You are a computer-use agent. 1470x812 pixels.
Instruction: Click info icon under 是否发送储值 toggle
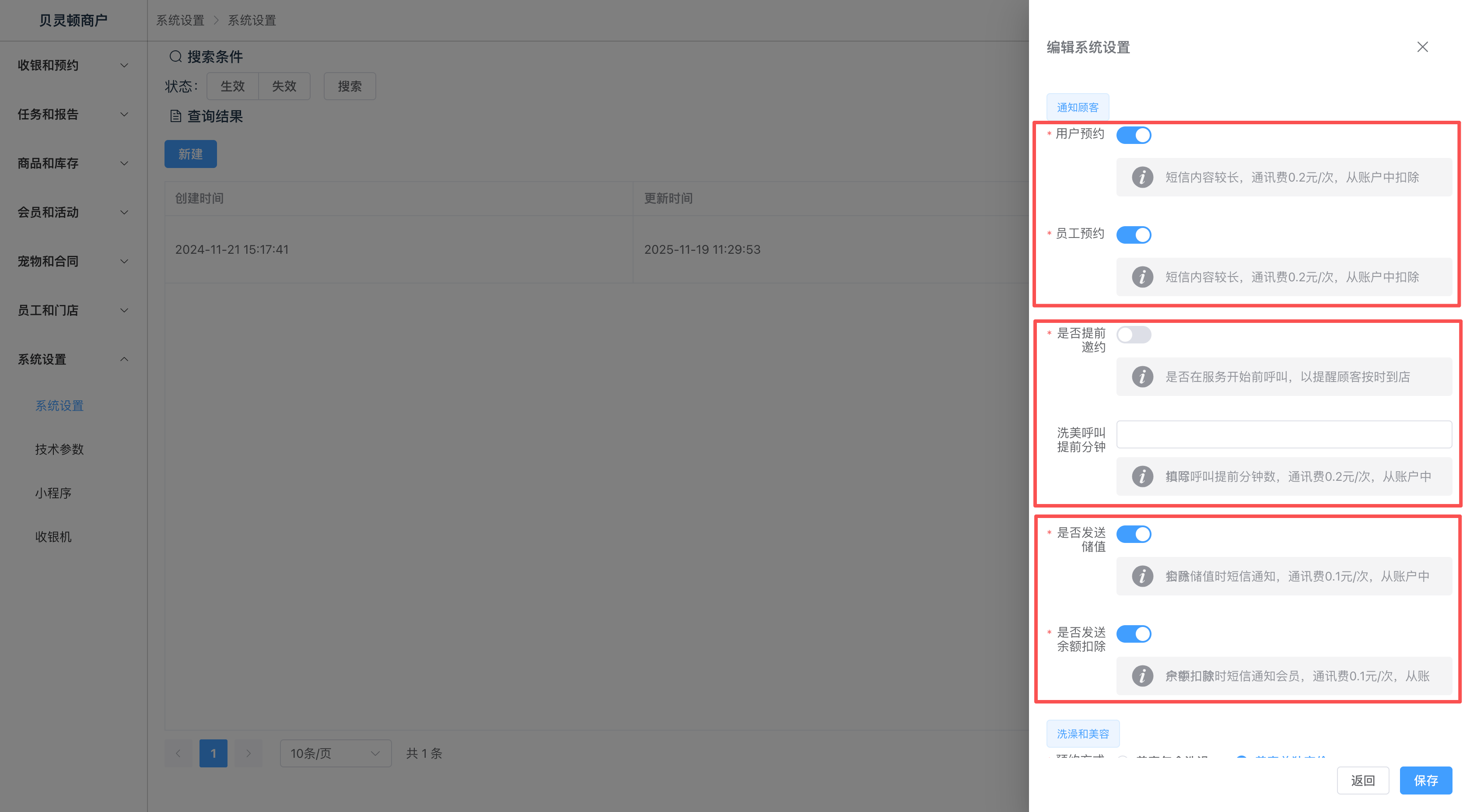(1142, 576)
